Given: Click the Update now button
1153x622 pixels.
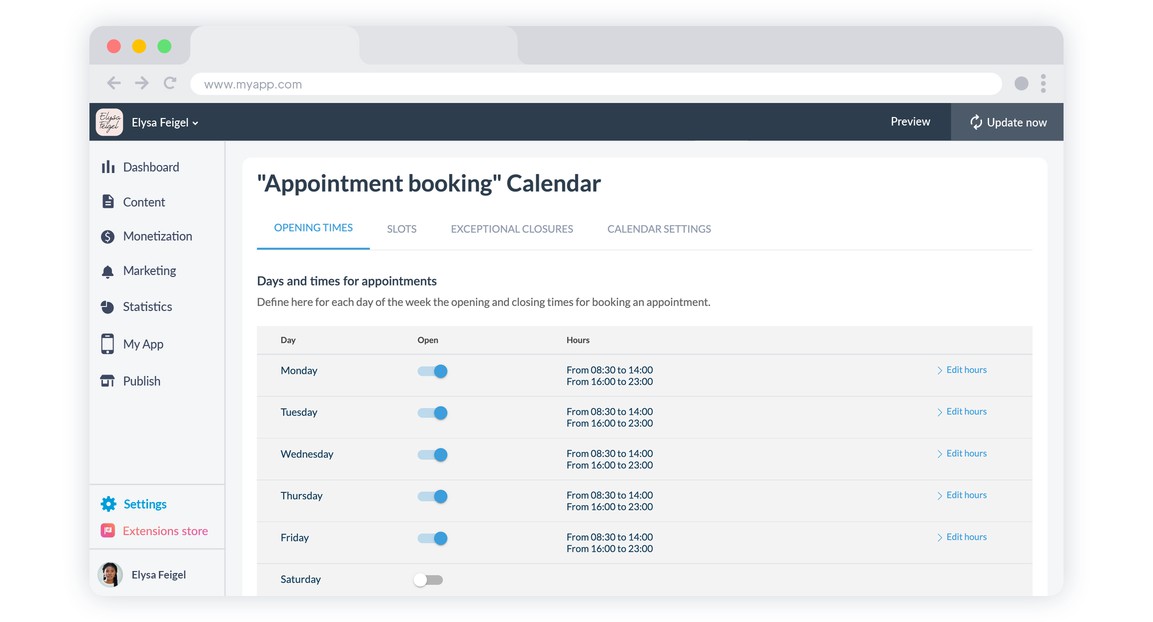Looking at the screenshot, I should click(x=1007, y=122).
